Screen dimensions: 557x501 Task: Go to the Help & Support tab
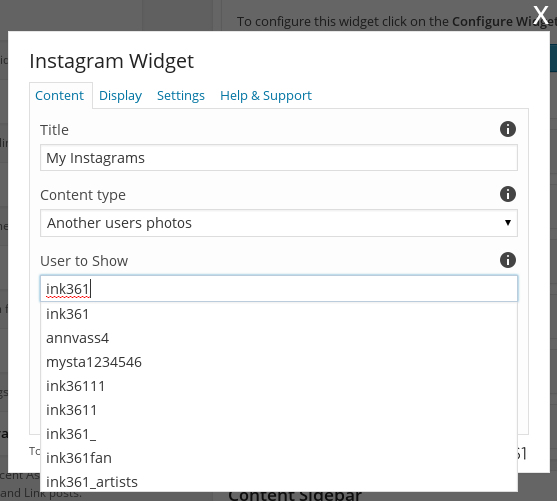[x=266, y=96]
